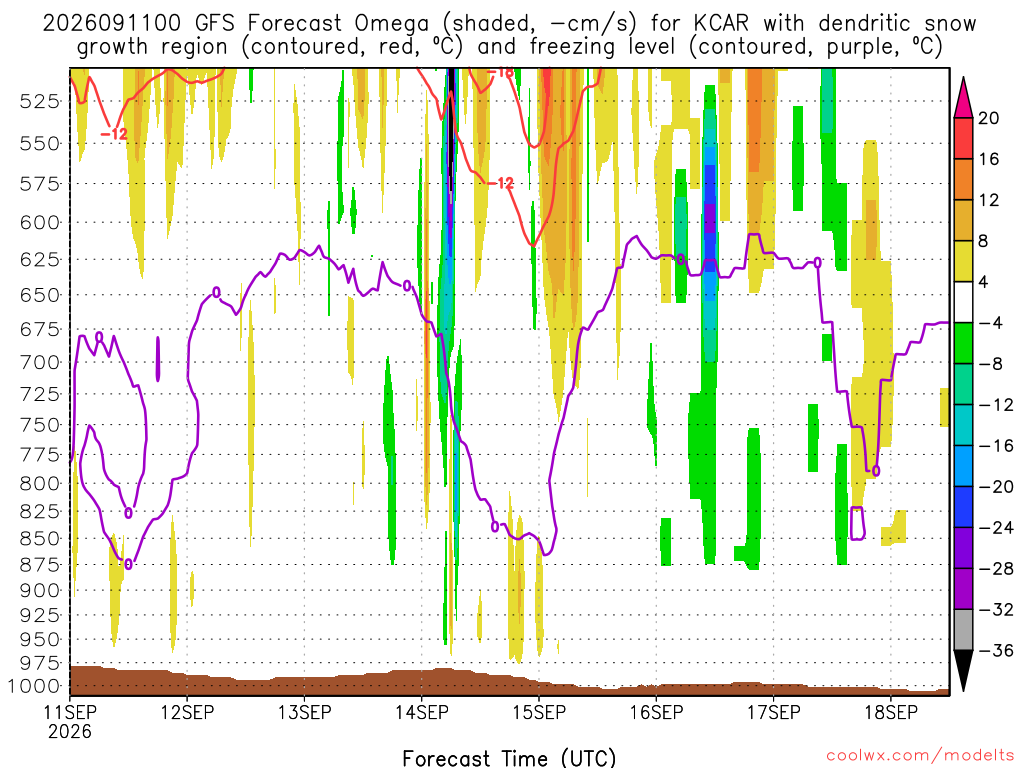Screen dimensions: 1024x768
Task: Click the 14SEP time axis label
Action: 421,712
